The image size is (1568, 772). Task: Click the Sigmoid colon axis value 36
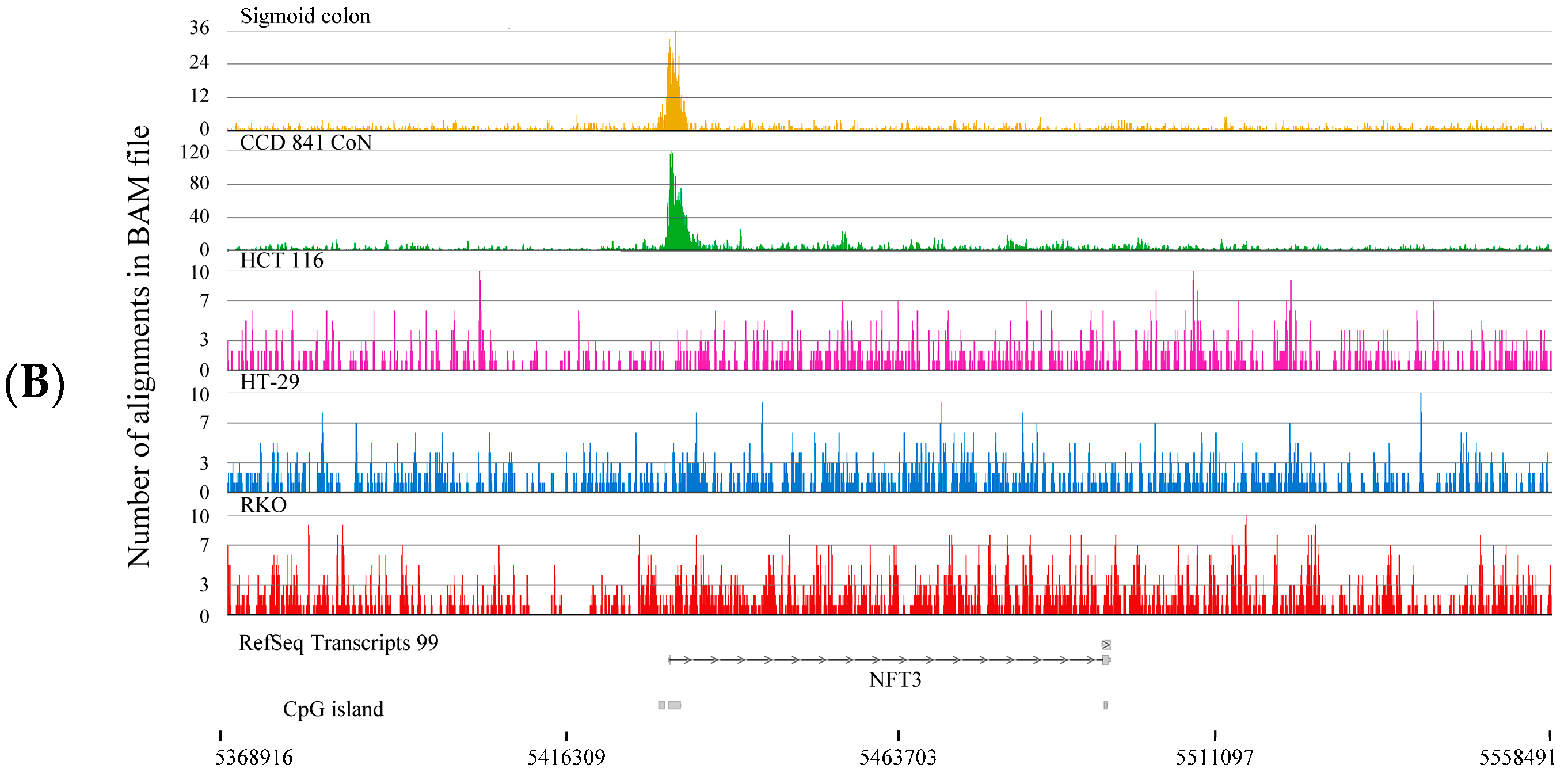[x=199, y=28]
